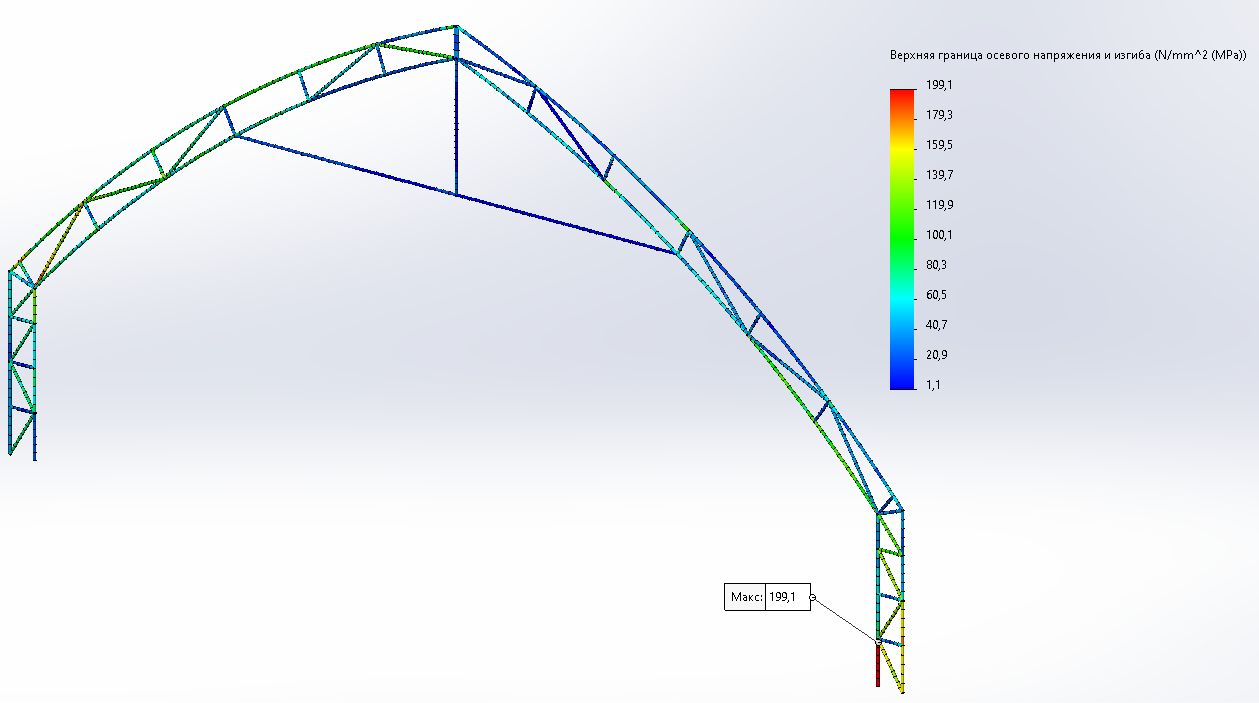Click the 139,7 legend value
1259x703 pixels.
tap(939, 175)
